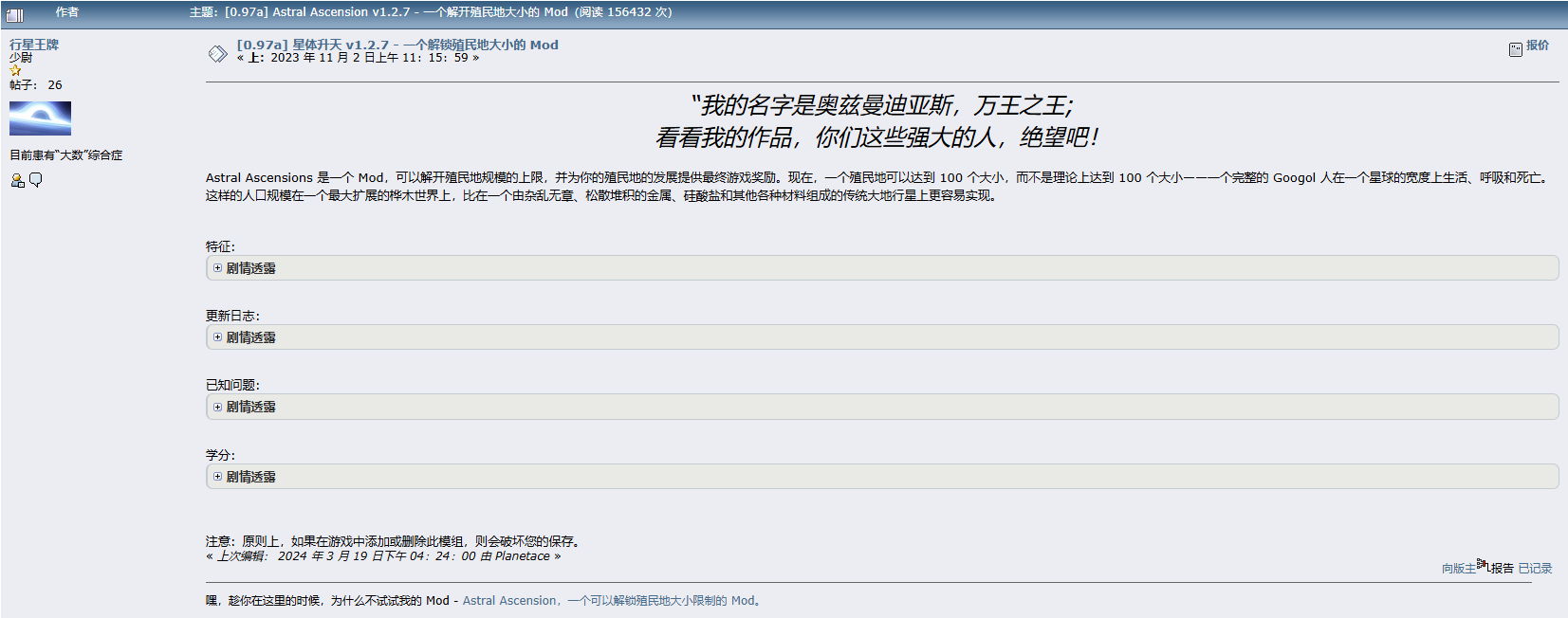The image size is (1568, 618).
Task: Send a personal message via speech bubble icon
Action: [x=36, y=180]
